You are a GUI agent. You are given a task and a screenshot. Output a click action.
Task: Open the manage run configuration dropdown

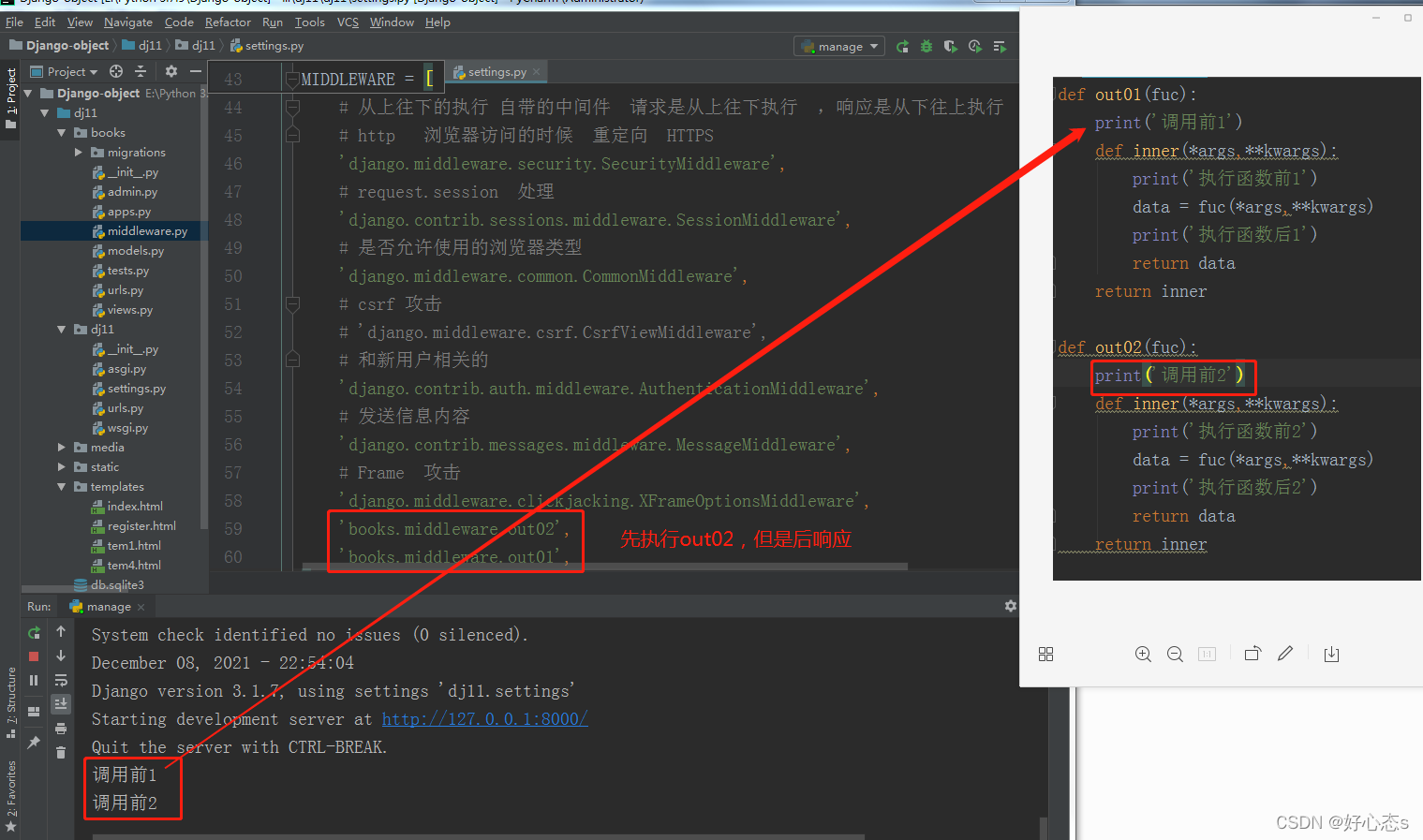(x=839, y=46)
